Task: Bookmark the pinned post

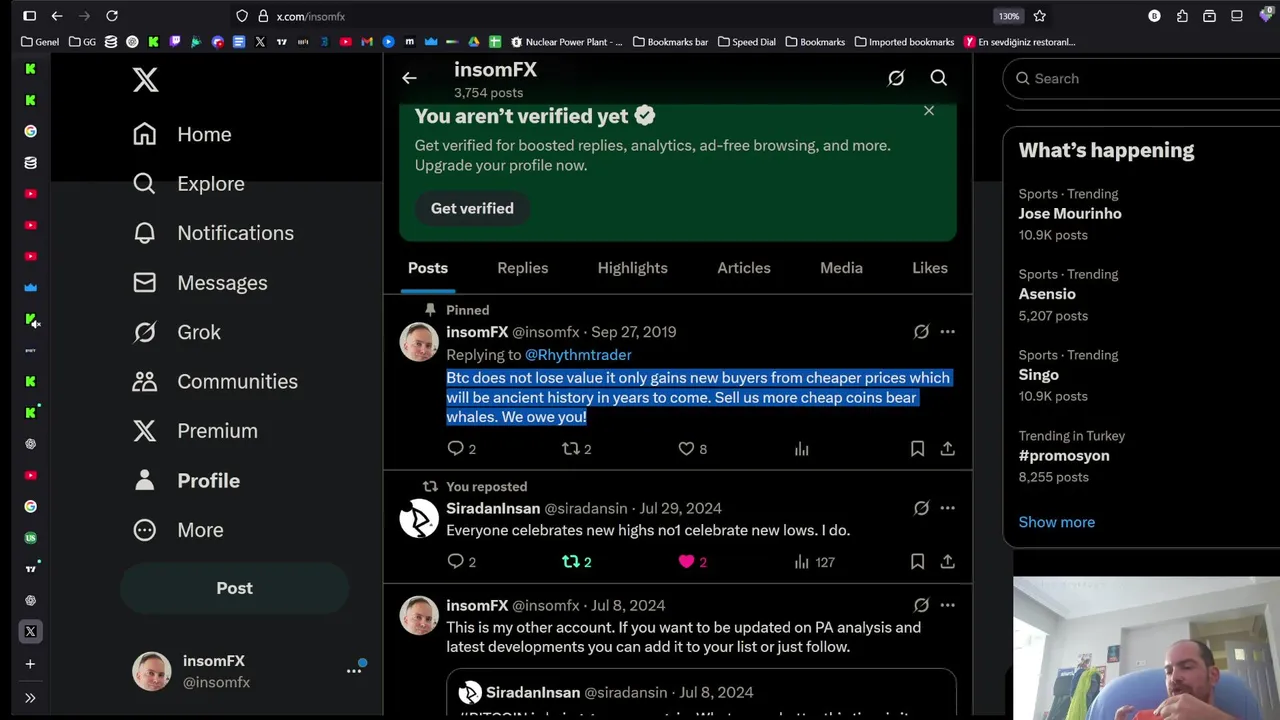Action: [x=917, y=449]
